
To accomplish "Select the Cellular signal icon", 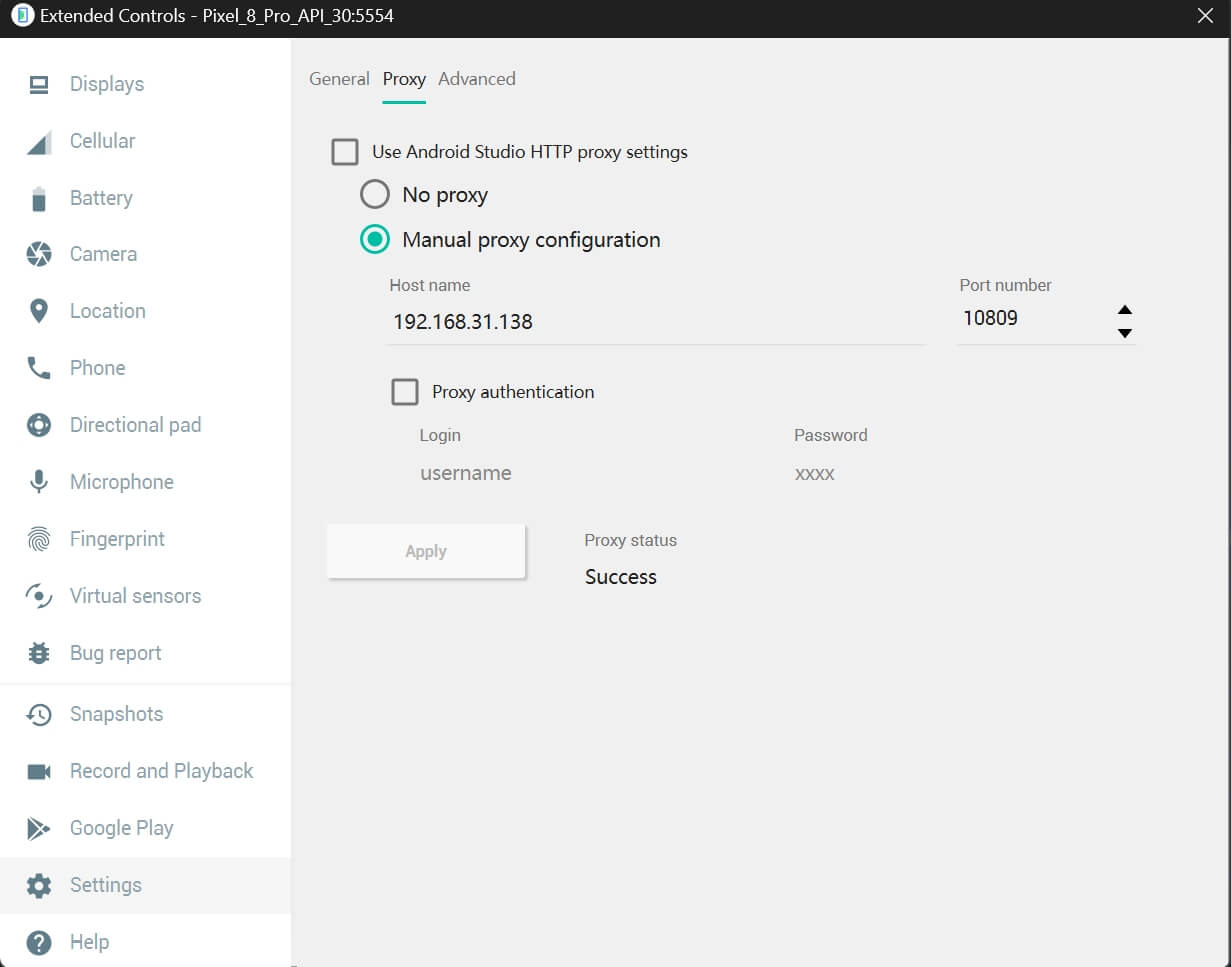I will 39,142.
